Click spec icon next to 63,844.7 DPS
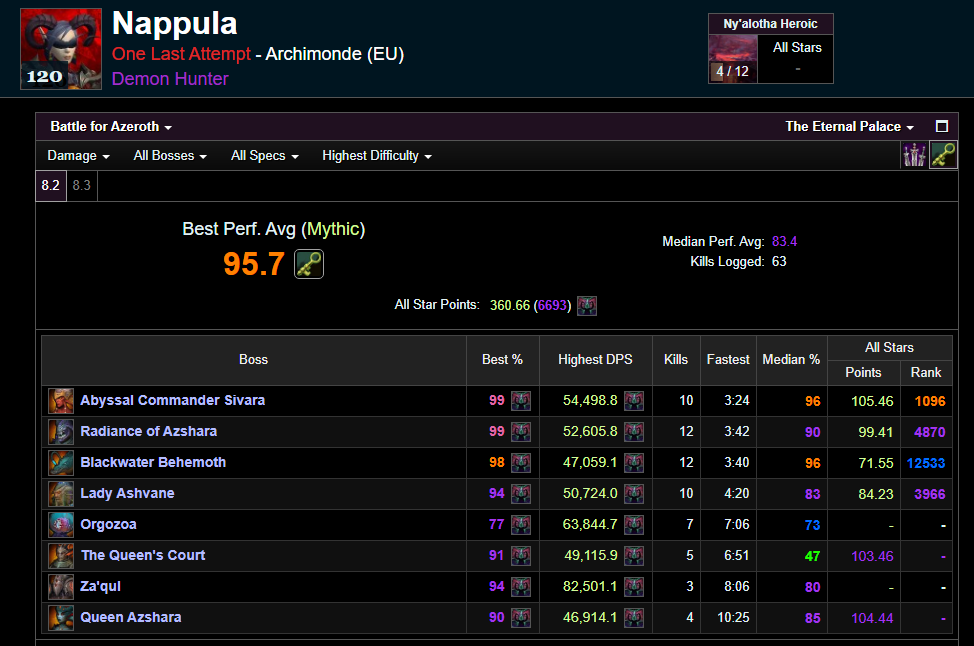This screenshot has width=974, height=646. tap(634, 525)
